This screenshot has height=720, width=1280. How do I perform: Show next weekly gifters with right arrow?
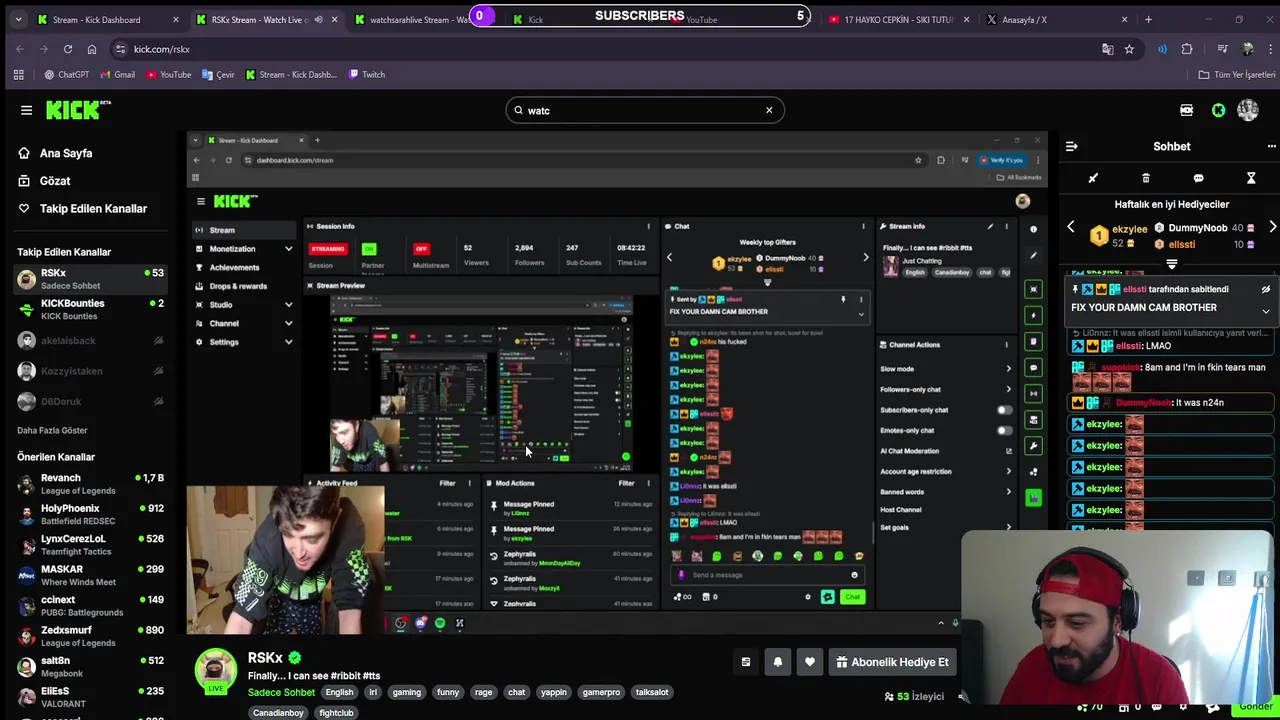click(x=1272, y=227)
